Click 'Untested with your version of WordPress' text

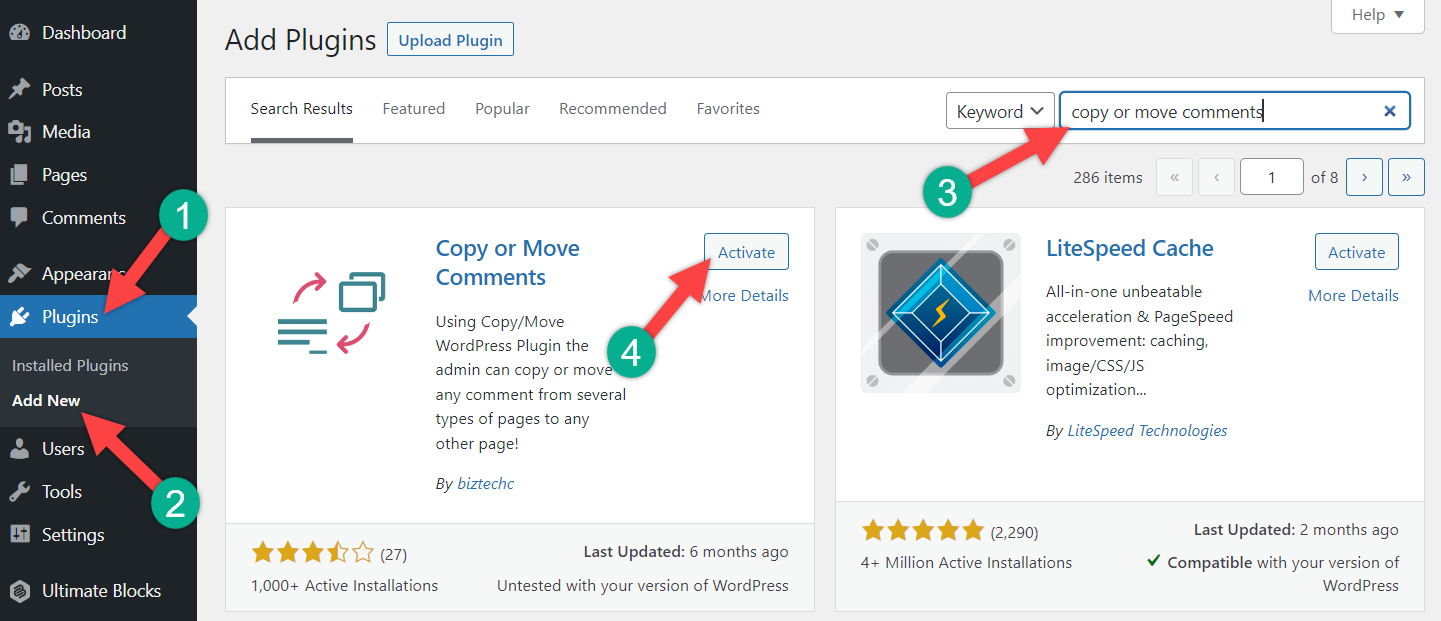pyautogui.click(x=643, y=585)
